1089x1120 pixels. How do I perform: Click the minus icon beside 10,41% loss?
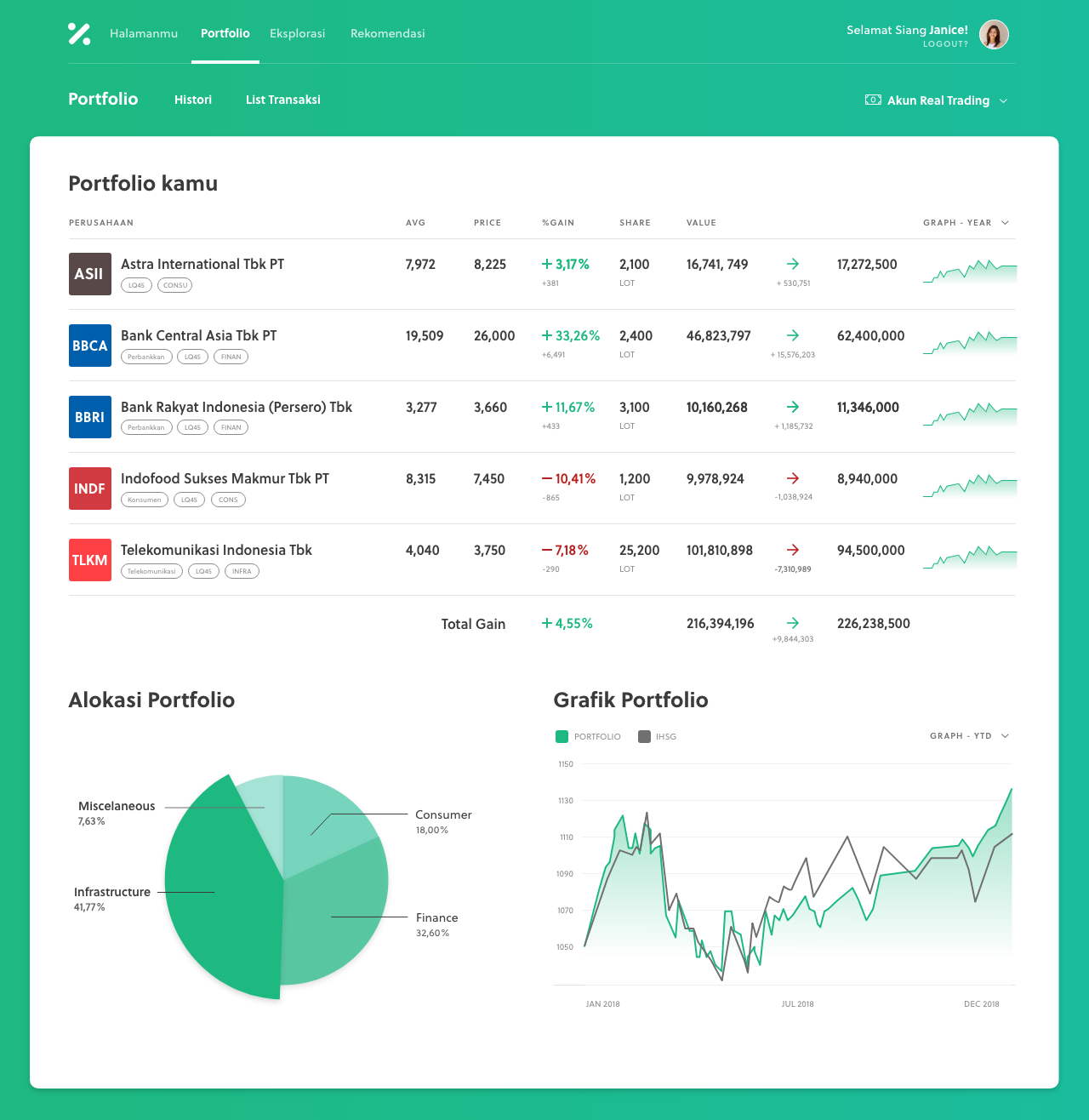(x=547, y=479)
